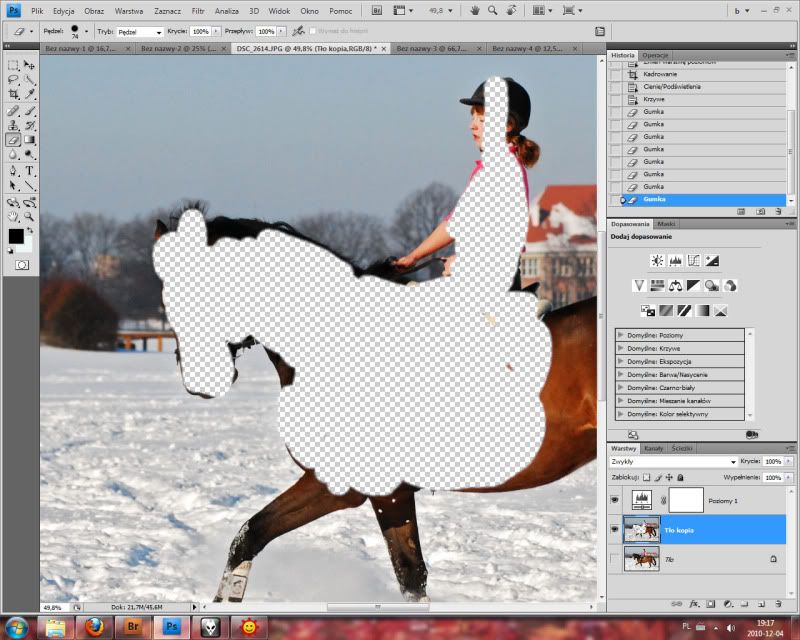The width and height of the screenshot is (800, 640).
Task: Open the eraser Tryb dropdown
Action: (x=140, y=32)
